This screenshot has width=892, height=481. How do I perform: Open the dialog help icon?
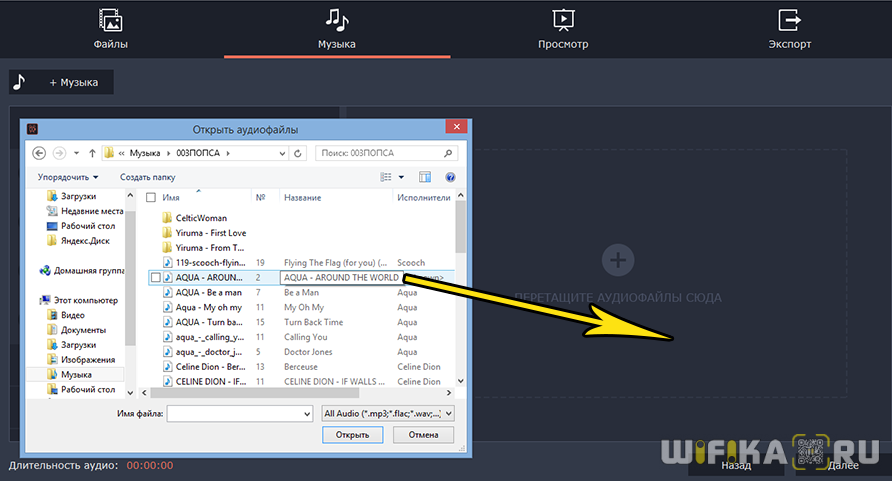coord(450,177)
